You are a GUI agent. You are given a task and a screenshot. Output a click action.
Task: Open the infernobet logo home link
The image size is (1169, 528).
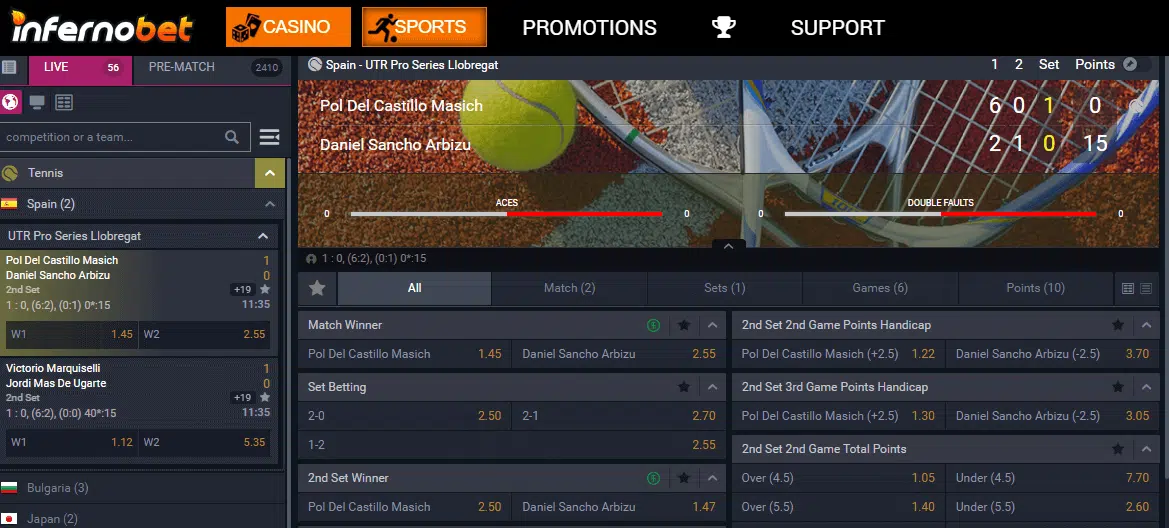[x=102, y=28]
